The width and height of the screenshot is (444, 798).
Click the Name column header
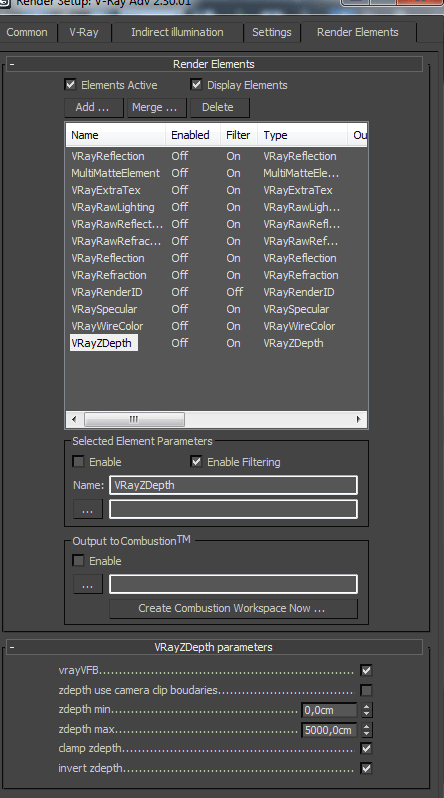click(116, 135)
